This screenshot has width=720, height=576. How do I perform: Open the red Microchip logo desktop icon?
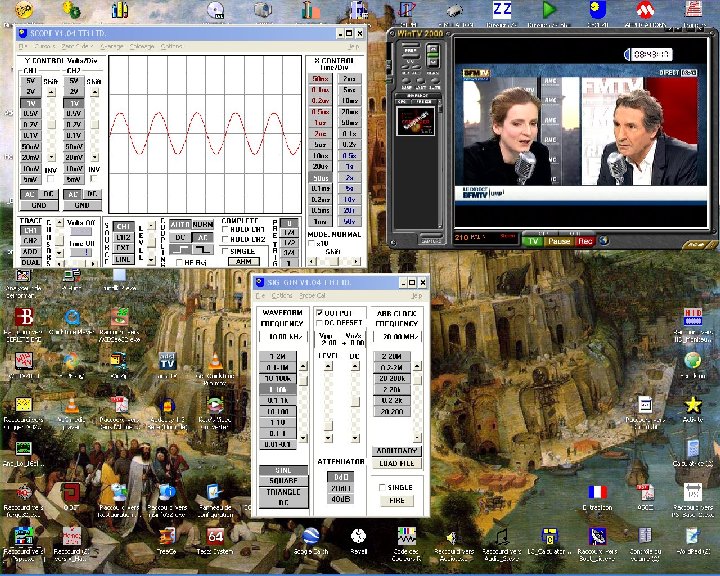(x=645, y=10)
